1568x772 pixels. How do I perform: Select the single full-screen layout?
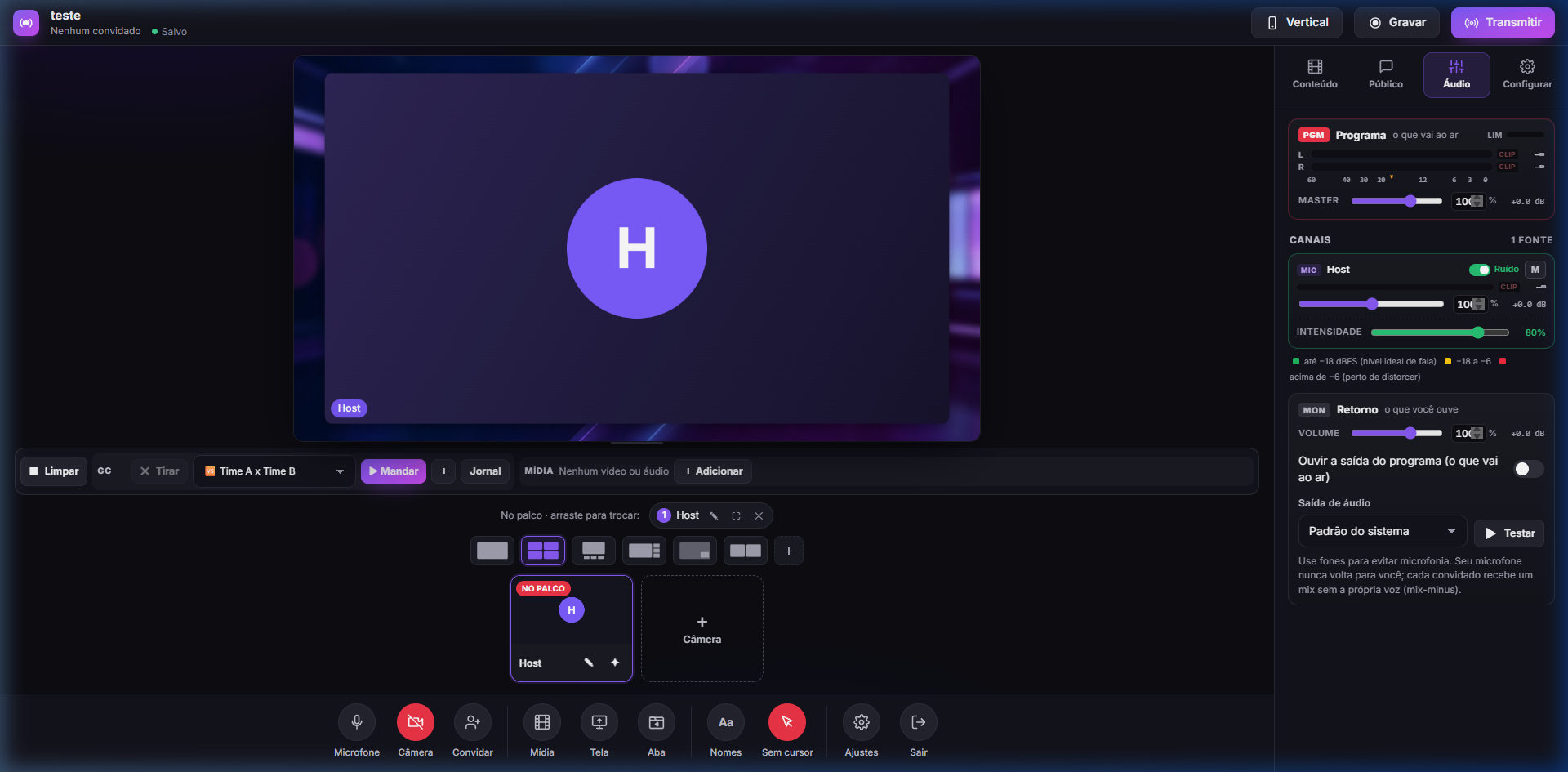tap(492, 551)
